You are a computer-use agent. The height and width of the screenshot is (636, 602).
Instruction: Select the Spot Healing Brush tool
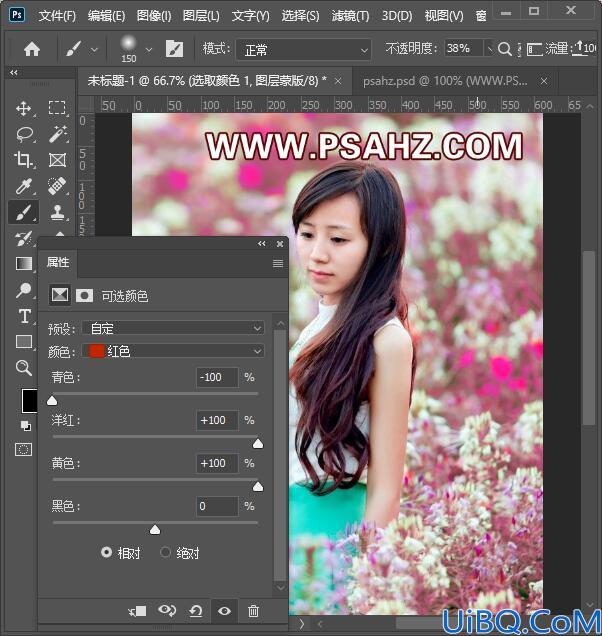point(57,186)
